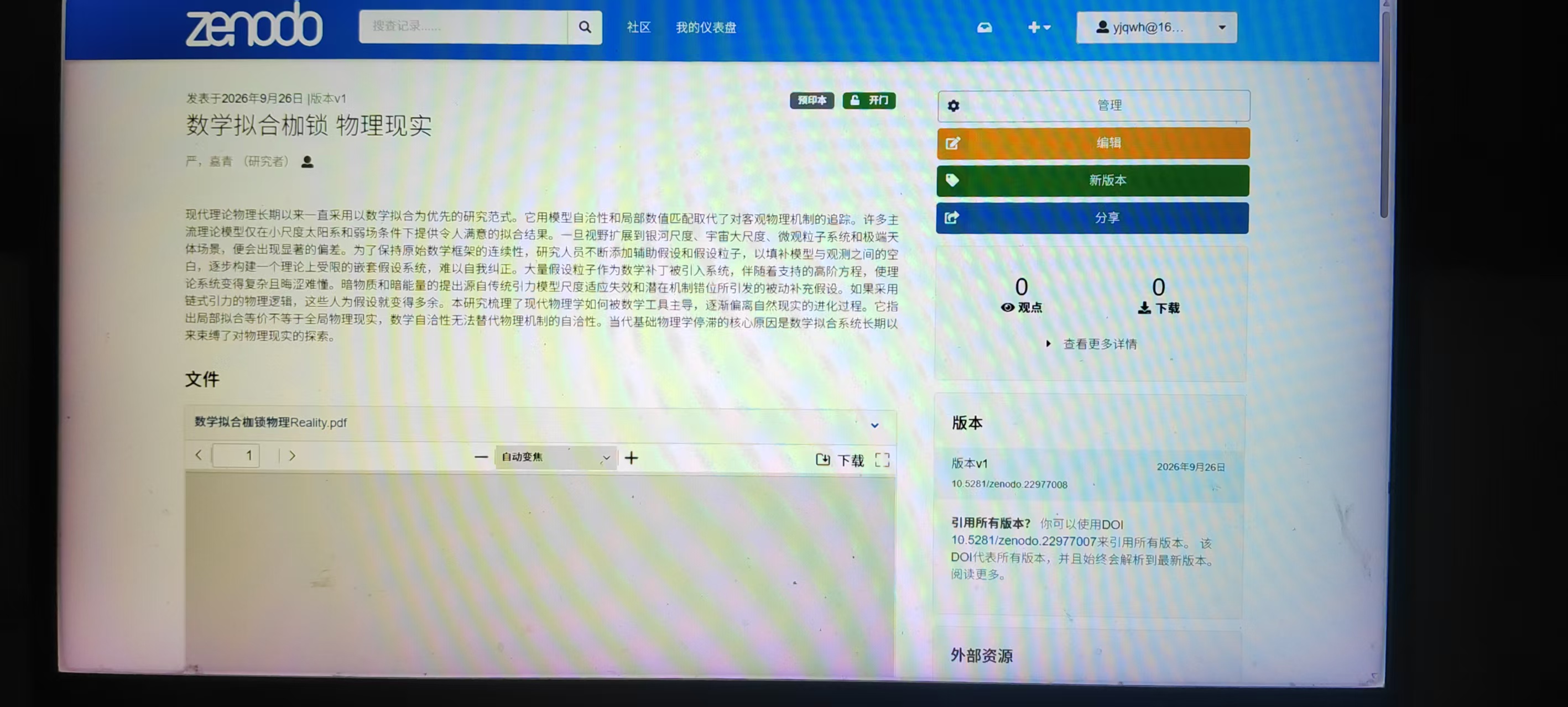Go to previous PDF page arrow
The width and height of the screenshot is (1568, 707).
199,455
